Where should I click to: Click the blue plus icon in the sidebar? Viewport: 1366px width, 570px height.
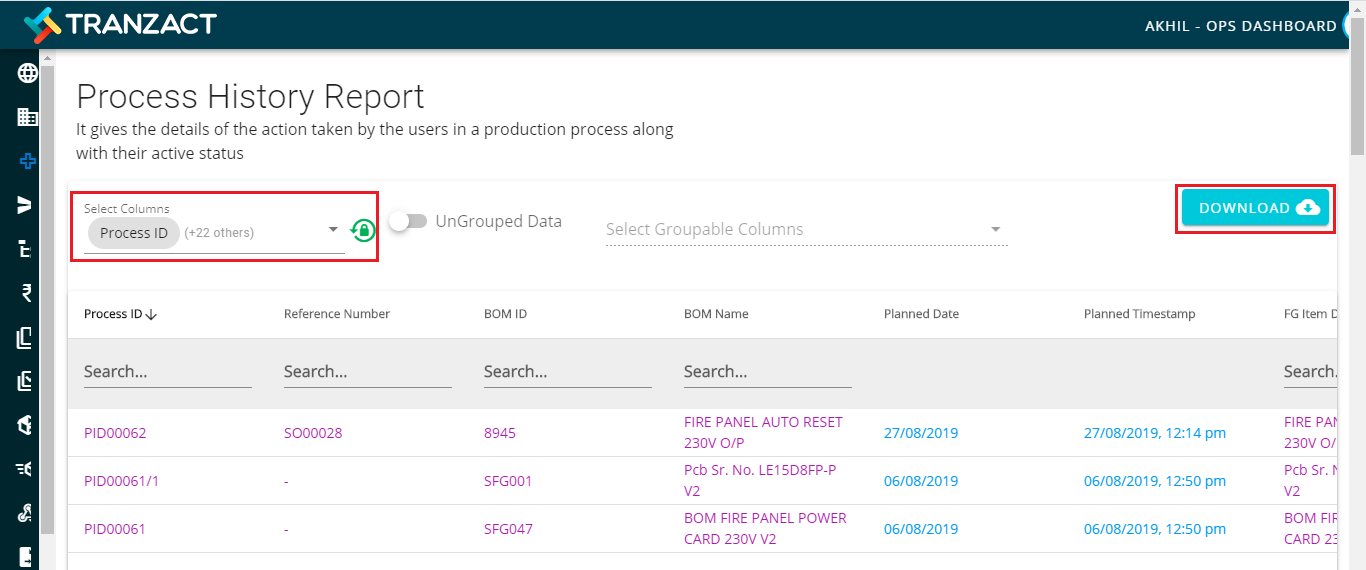point(28,161)
